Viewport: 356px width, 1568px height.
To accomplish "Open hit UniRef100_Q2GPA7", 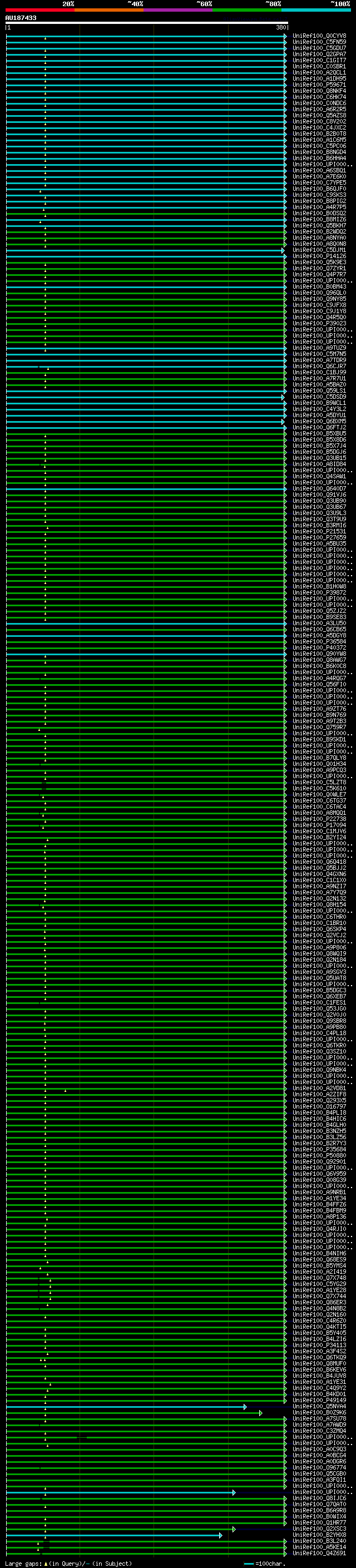I will point(319,54).
